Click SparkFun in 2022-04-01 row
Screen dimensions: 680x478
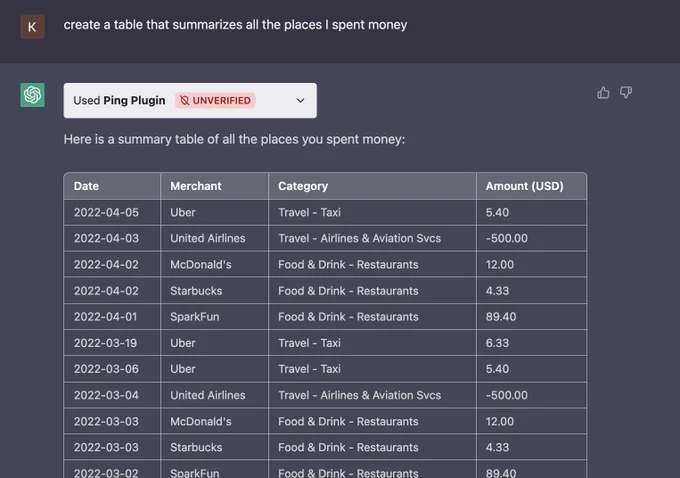tap(195, 317)
